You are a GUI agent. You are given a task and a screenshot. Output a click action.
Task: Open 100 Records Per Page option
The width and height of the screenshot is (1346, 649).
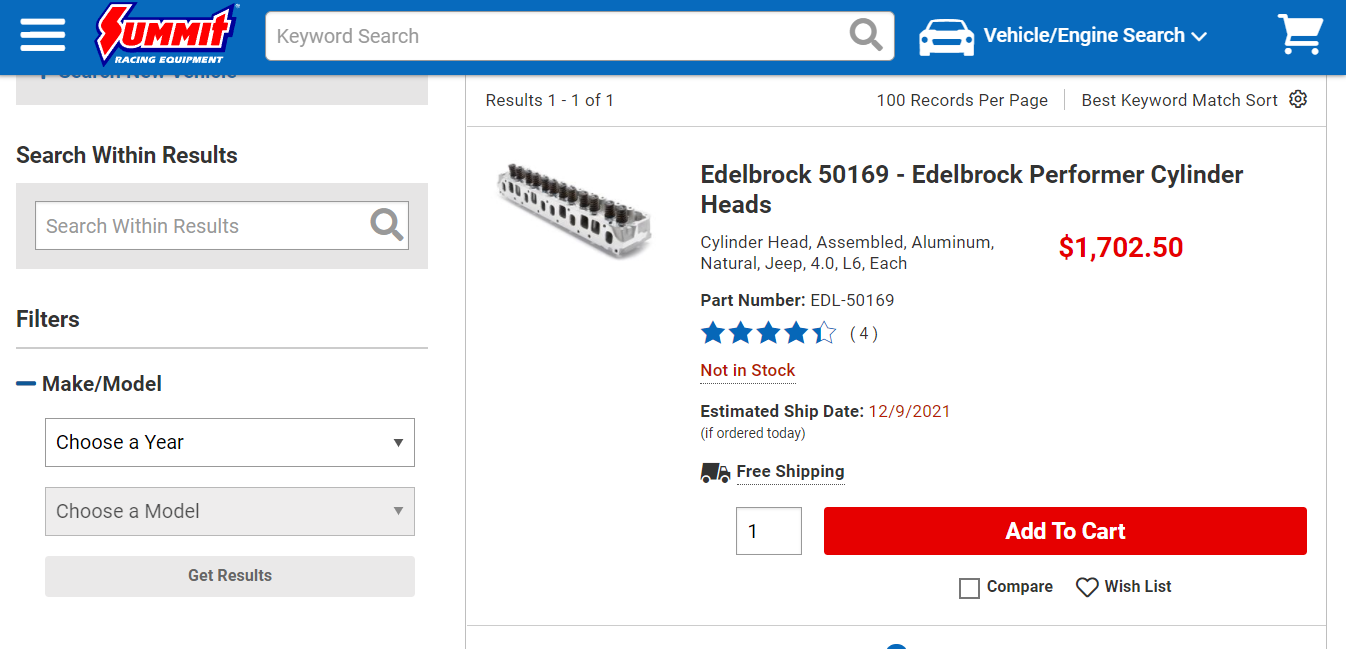(962, 100)
